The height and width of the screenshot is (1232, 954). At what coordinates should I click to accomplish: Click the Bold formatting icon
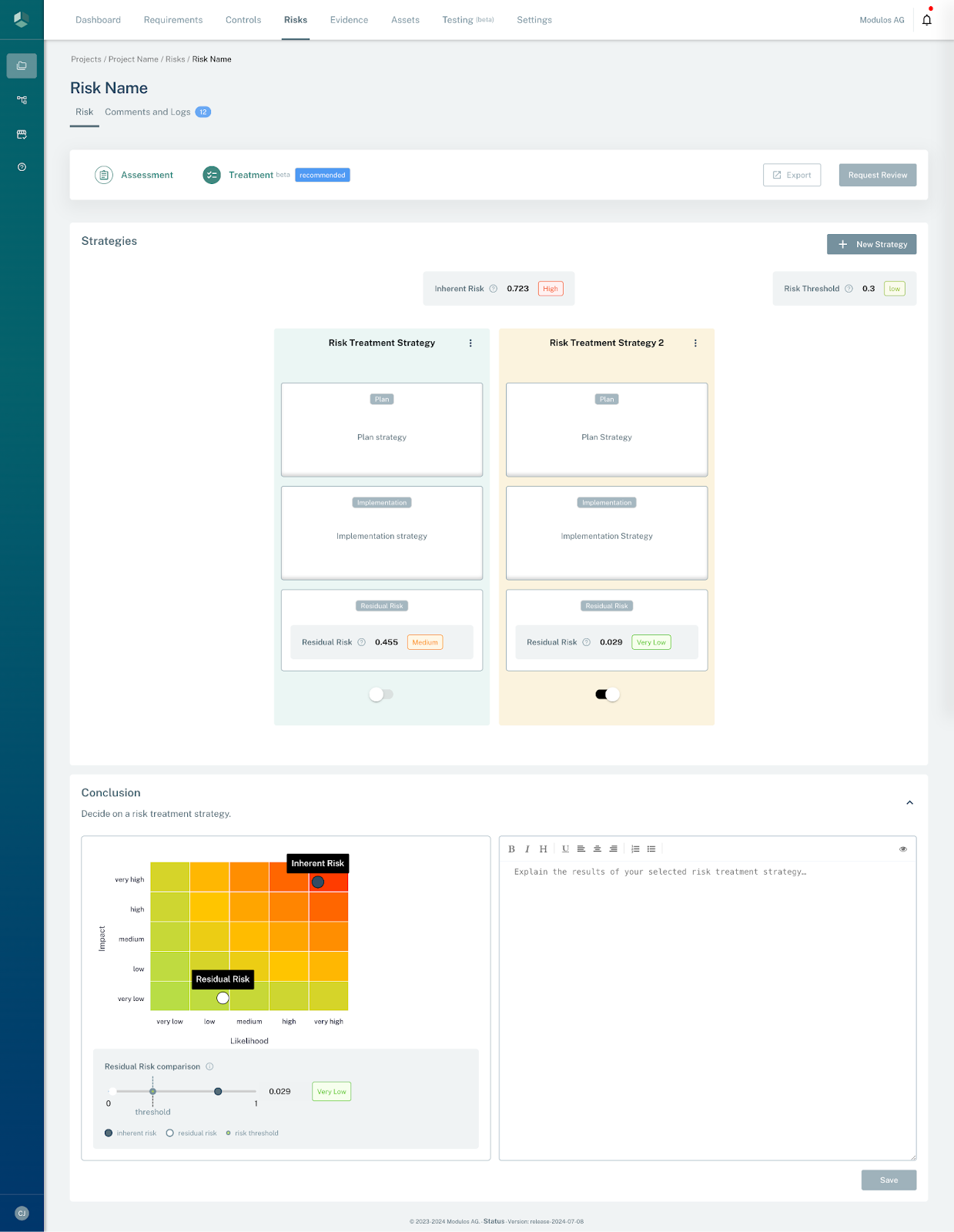click(511, 849)
